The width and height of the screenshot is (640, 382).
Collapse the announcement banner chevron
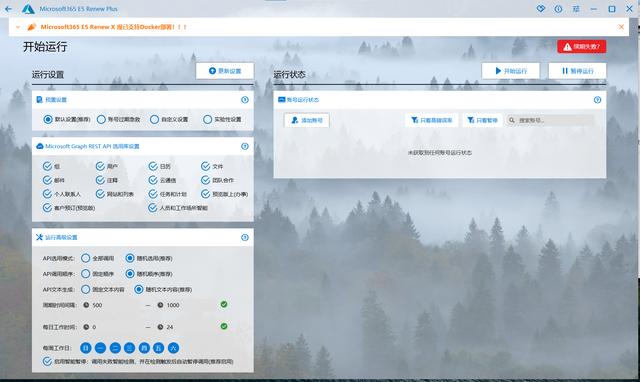18,27
